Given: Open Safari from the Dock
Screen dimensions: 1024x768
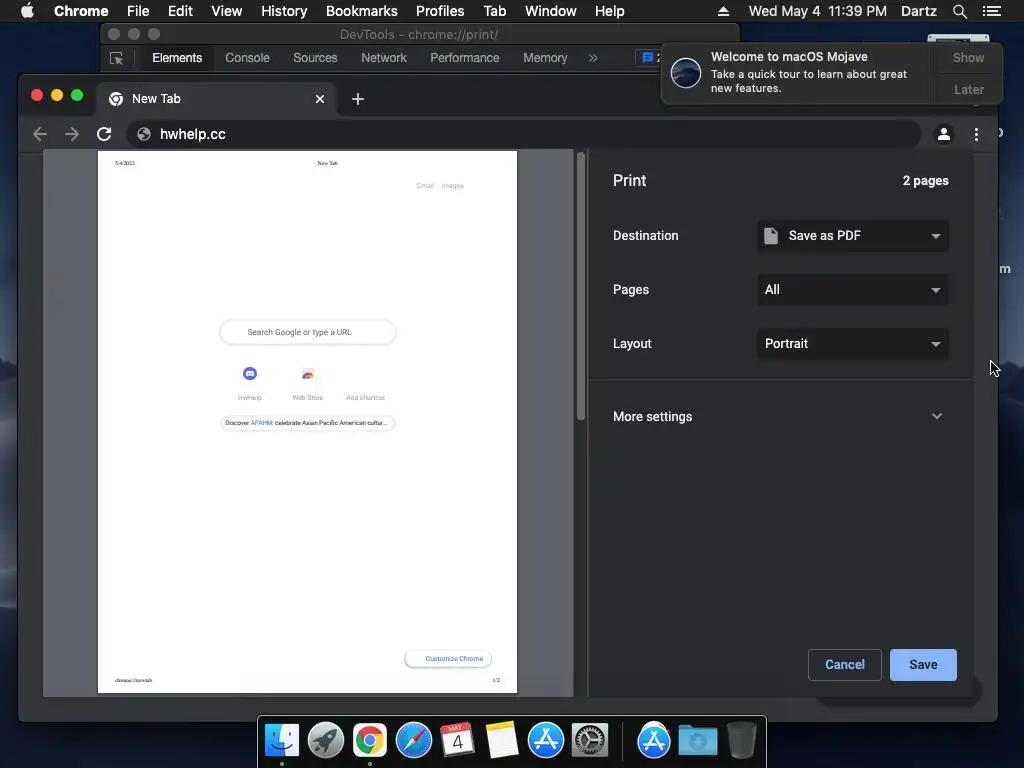Looking at the screenshot, I should [x=413, y=741].
